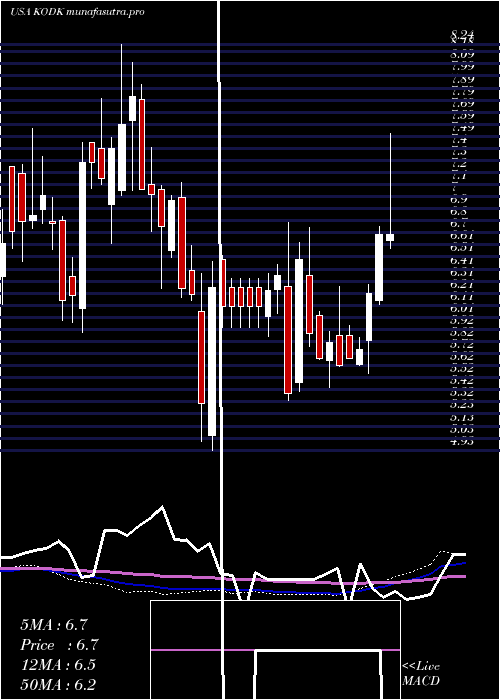Click the 7.49 price axis label
This screenshot has width=500, height=700.
[462, 128]
